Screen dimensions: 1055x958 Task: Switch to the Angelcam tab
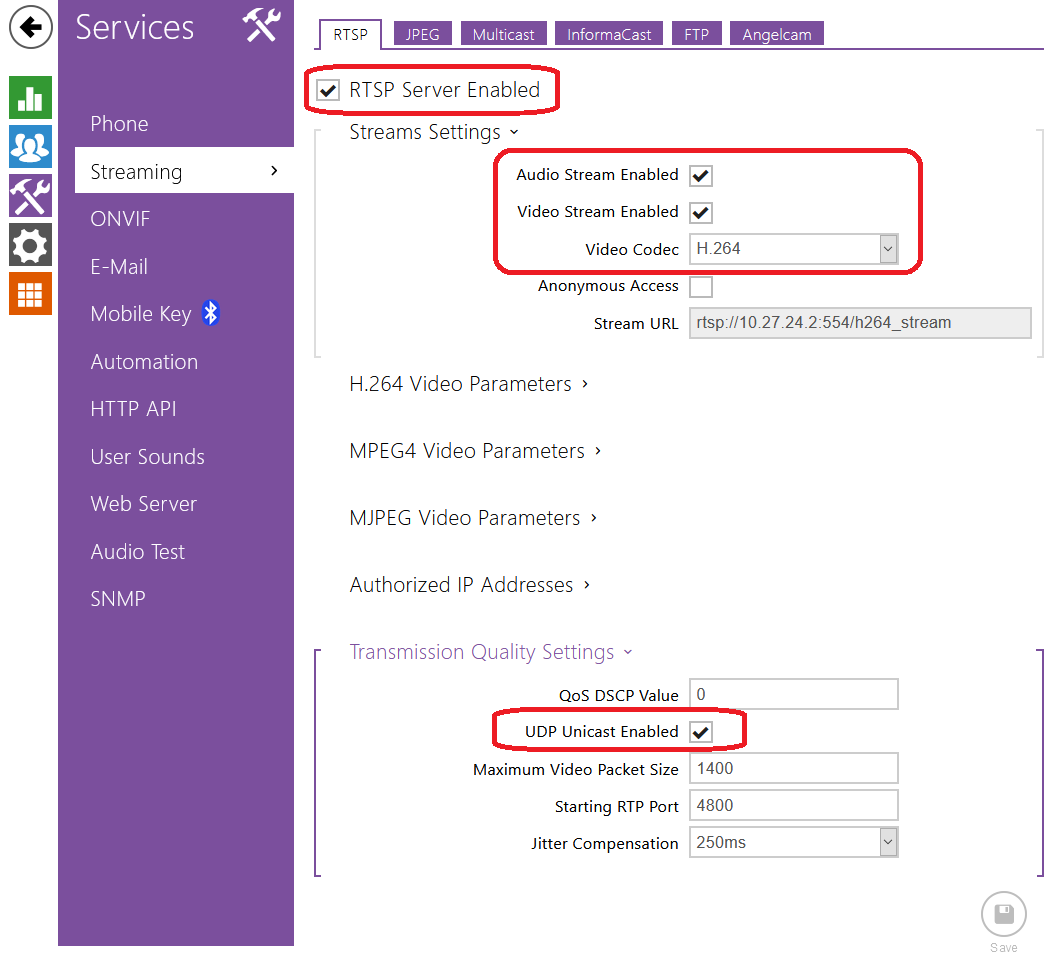tap(776, 34)
